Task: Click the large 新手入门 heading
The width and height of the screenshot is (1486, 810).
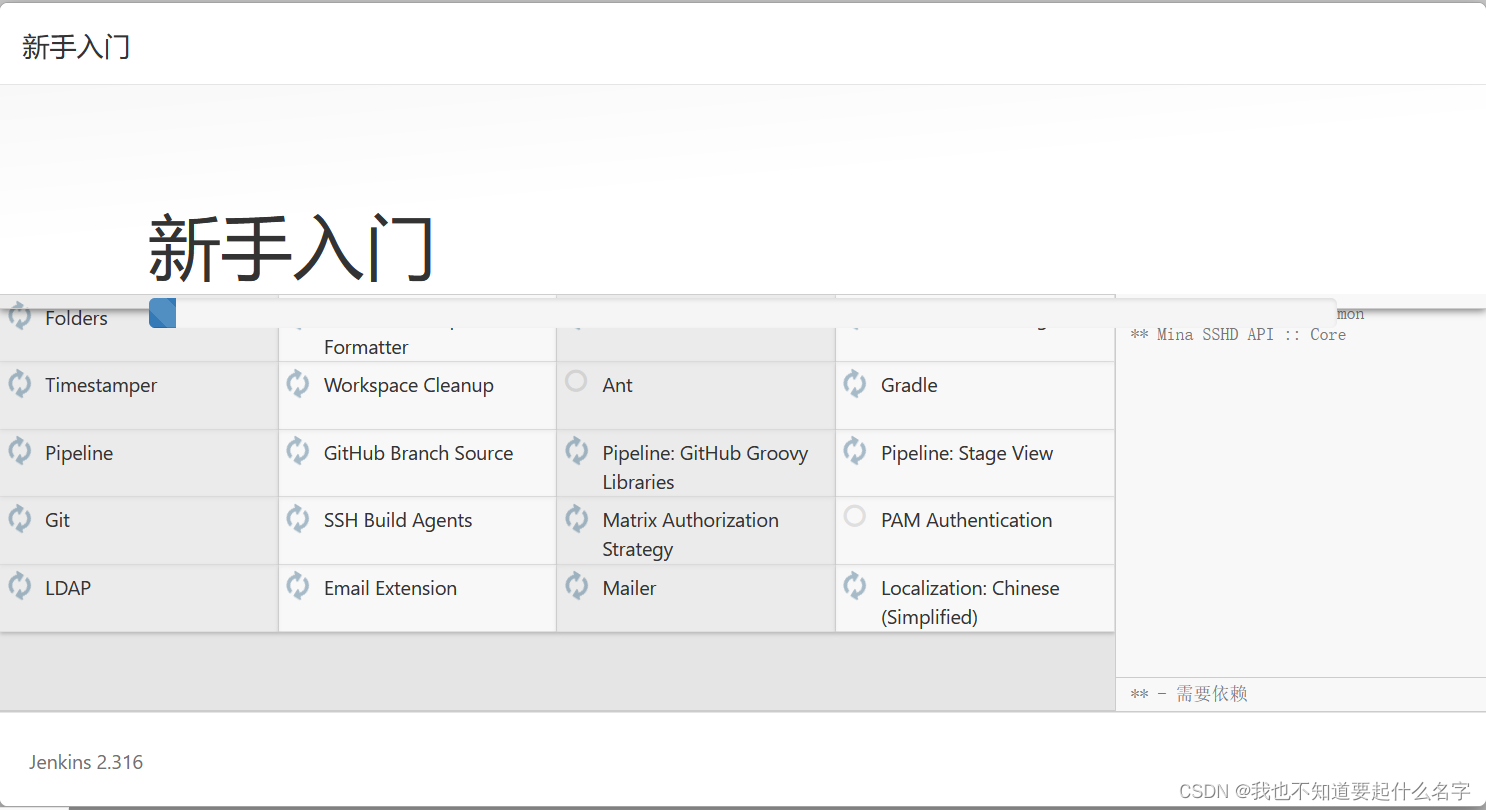Action: tap(291, 249)
